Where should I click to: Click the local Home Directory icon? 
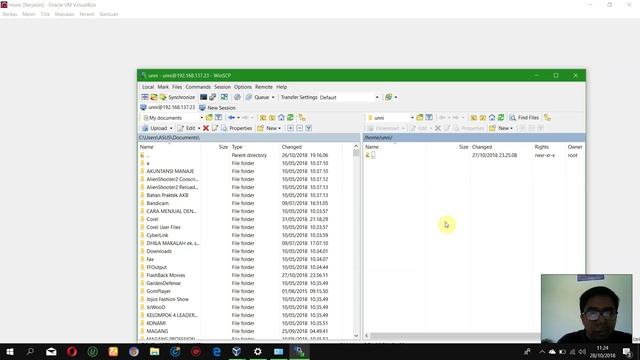(x=281, y=118)
